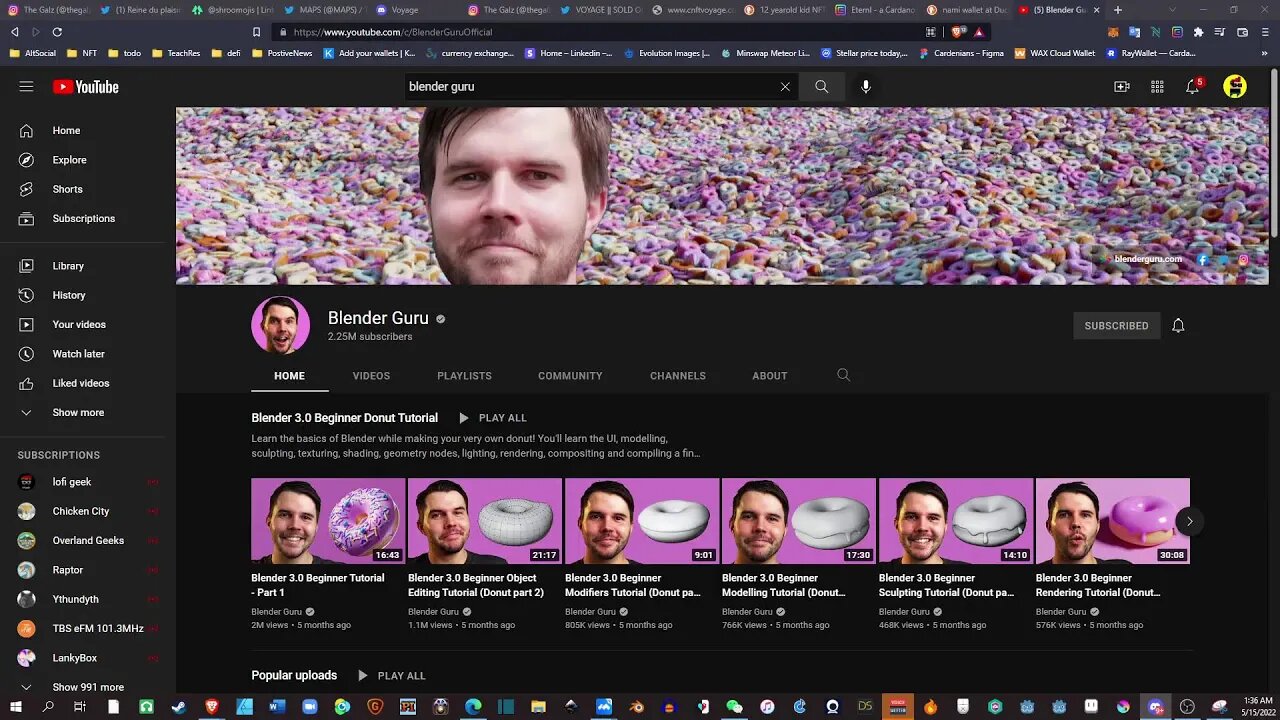Click the Blender Guru channel avatar
This screenshot has width=1280, height=720.
[280, 325]
